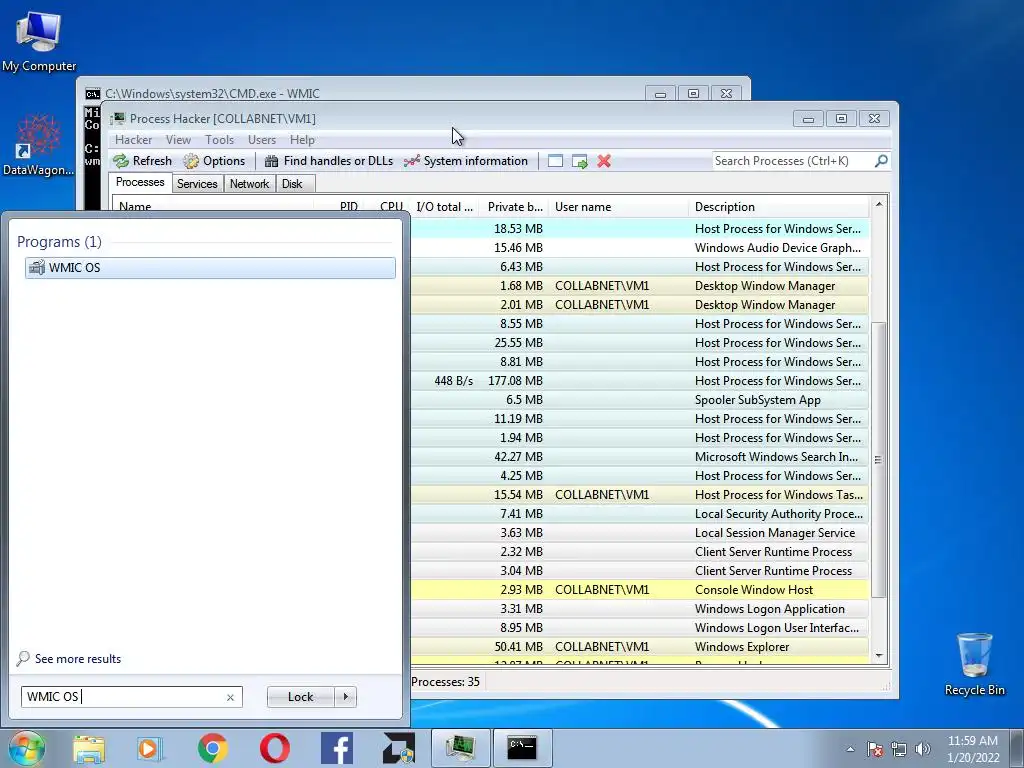The image size is (1024, 768).
Task: Switch to the Network tab
Action: pos(249,184)
